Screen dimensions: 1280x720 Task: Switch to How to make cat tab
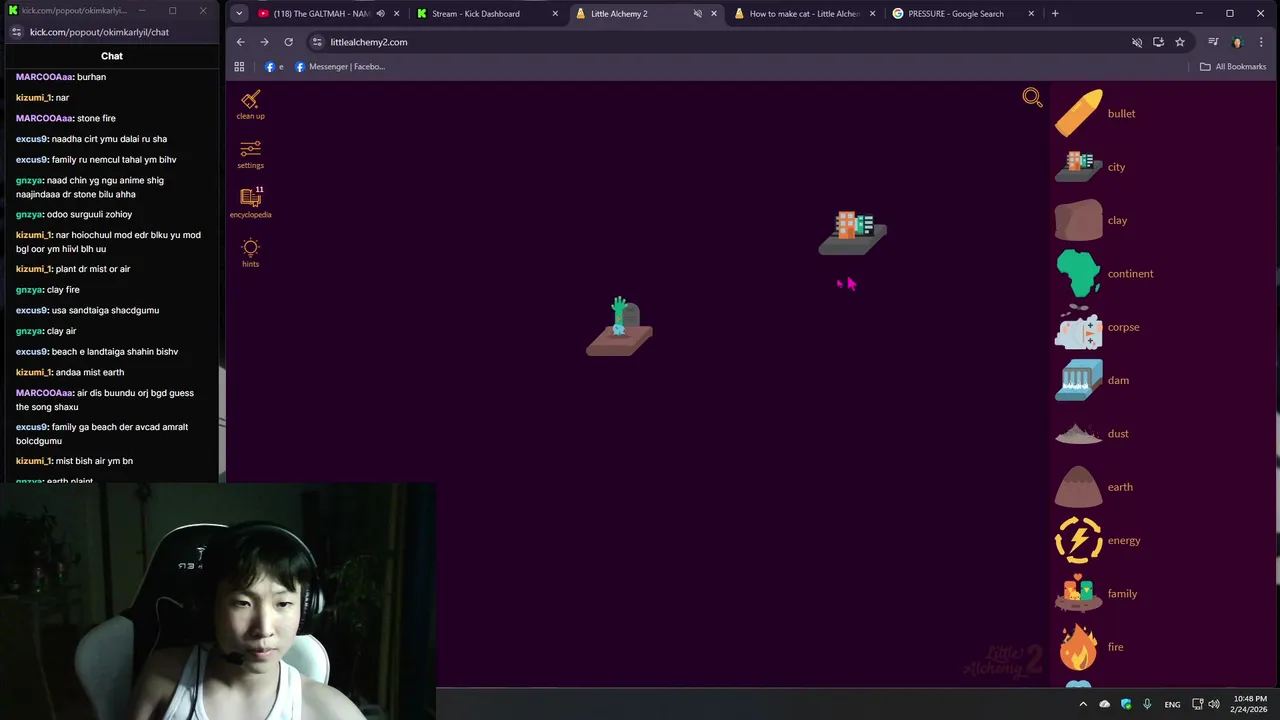(x=805, y=14)
